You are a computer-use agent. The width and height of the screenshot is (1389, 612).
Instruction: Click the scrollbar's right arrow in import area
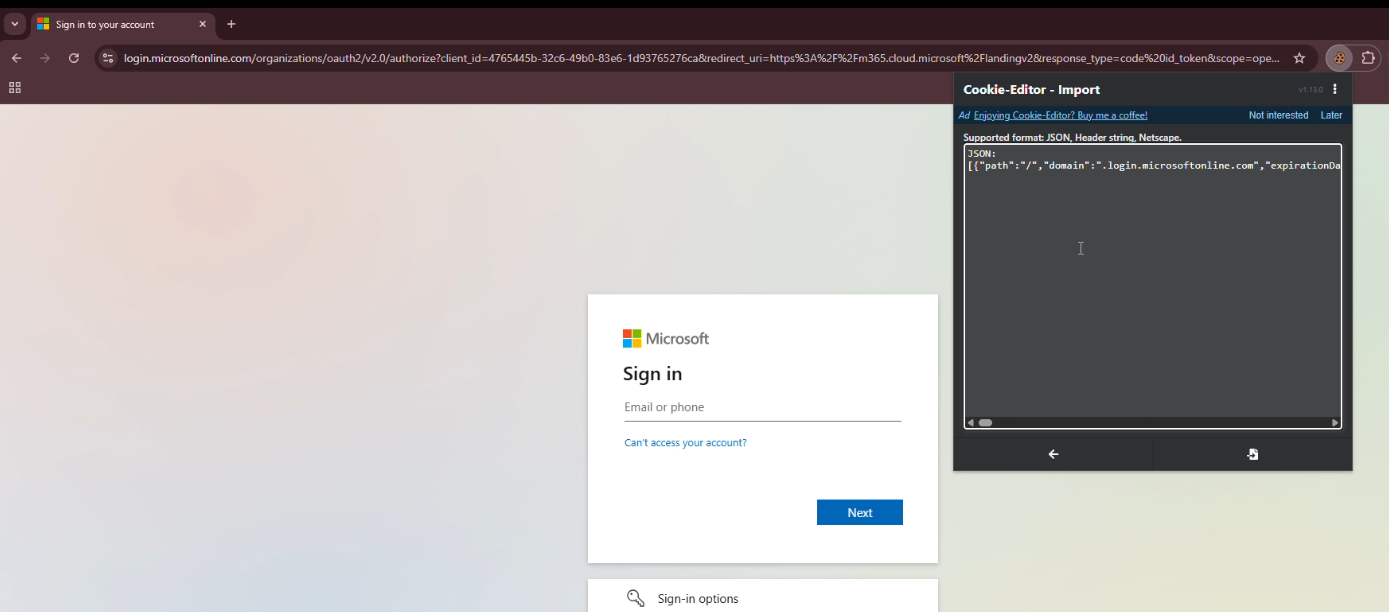click(1335, 423)
